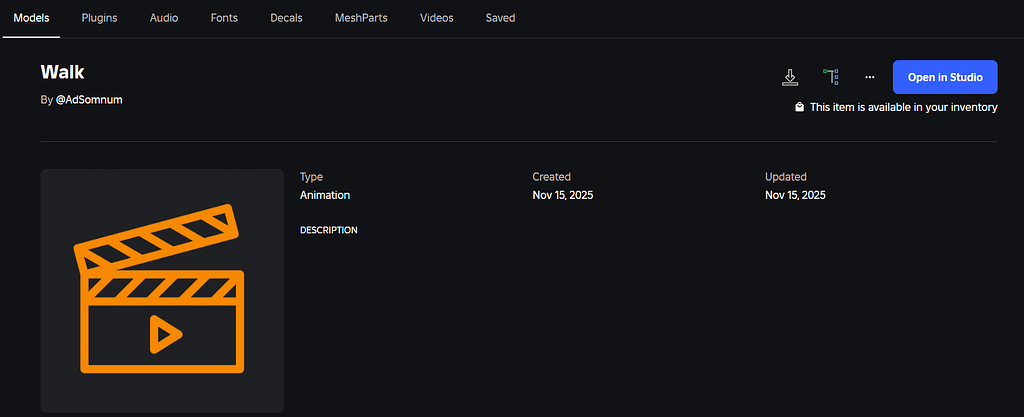Show the Saved tab
Viewport: 1024px width, 417px height.
pos(500,18)
